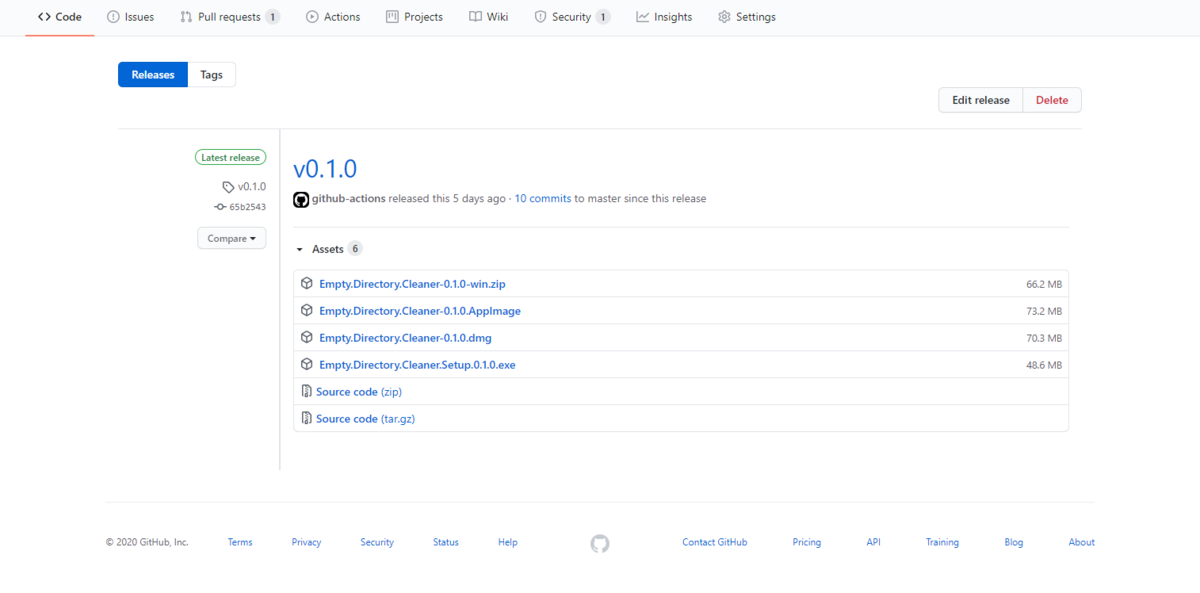Open the Training footer link

click(x=942, y=543)
